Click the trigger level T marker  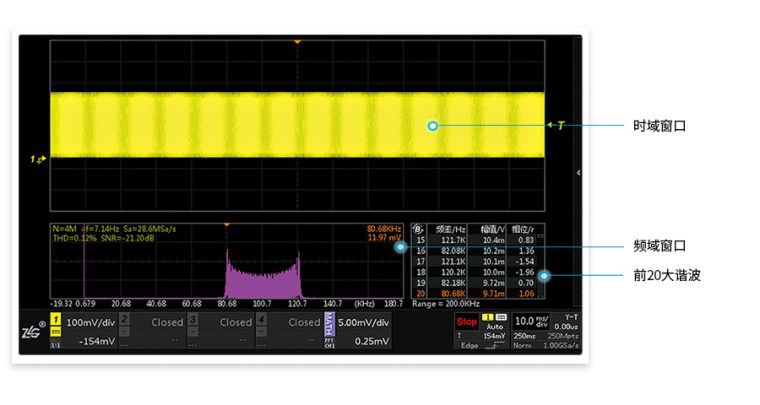559,125
